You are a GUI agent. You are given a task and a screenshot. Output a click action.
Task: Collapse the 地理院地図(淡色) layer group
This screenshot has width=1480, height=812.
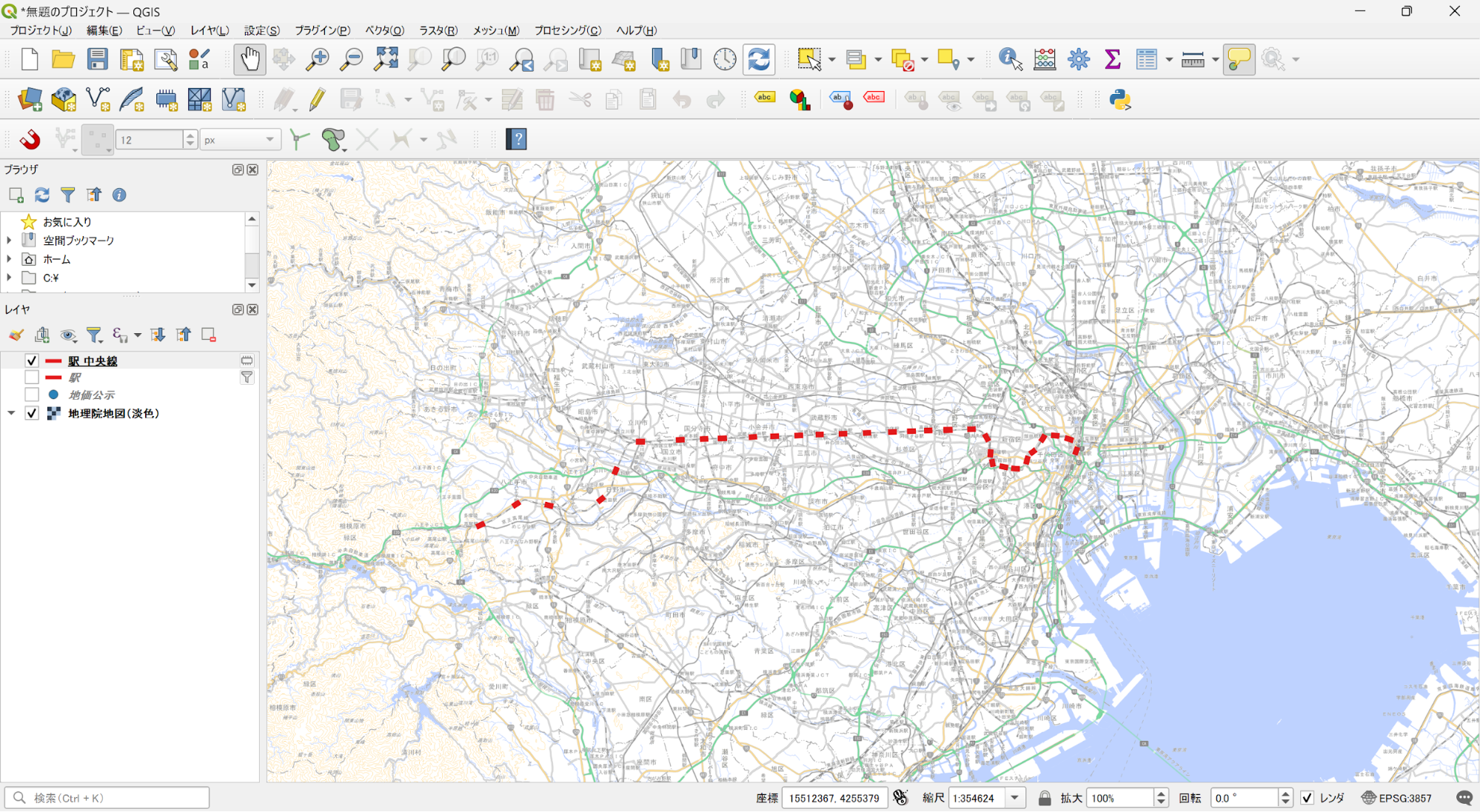pyautogui.click(x=11, y=413)
